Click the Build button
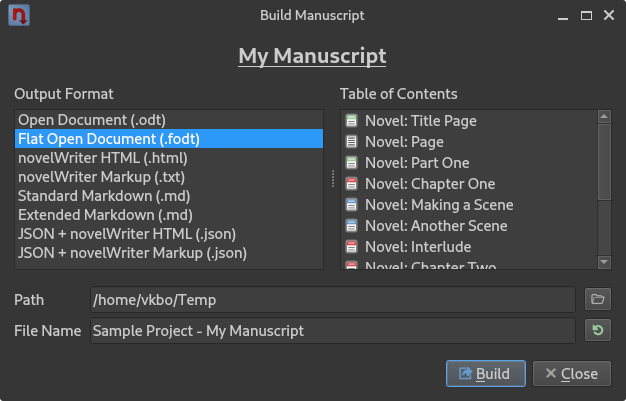 point(485,373)
